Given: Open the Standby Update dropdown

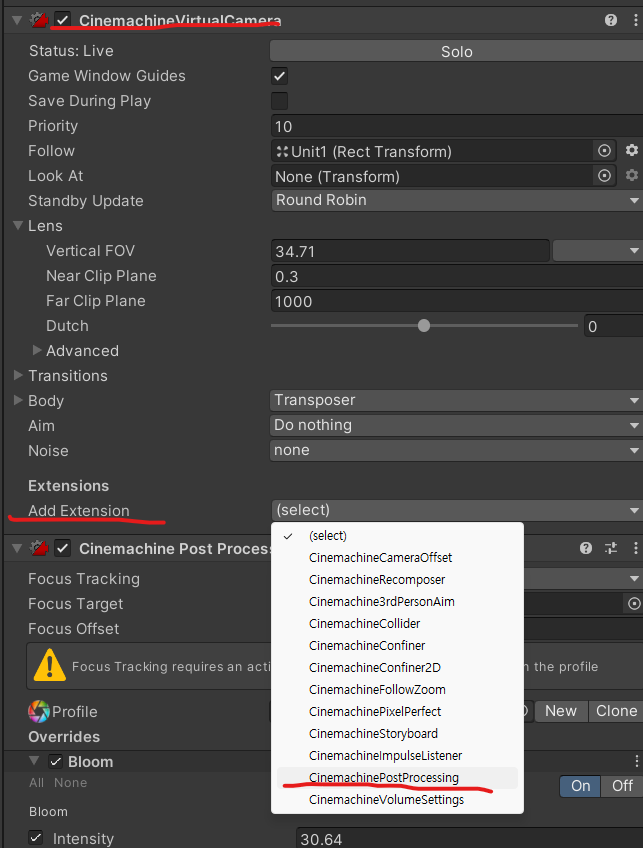Looking at the screenshot, I should click(x=456, y=200).
